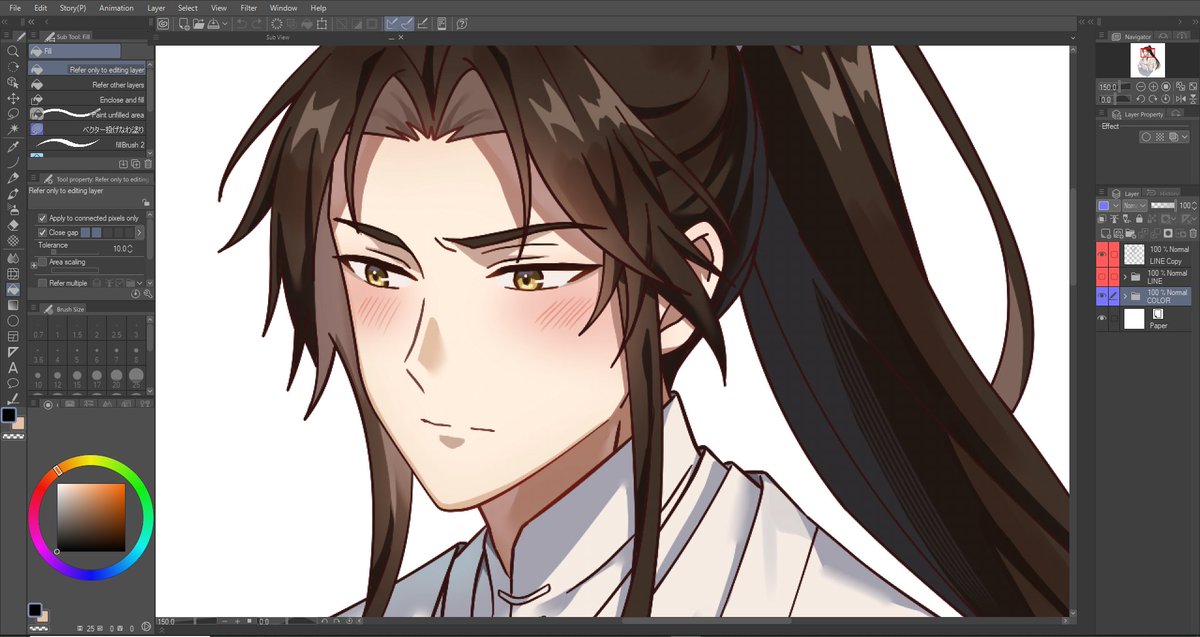Open the Animation menu
Image resolution: width=1200 pixels, height=637 pixels.
coord(116,8)
